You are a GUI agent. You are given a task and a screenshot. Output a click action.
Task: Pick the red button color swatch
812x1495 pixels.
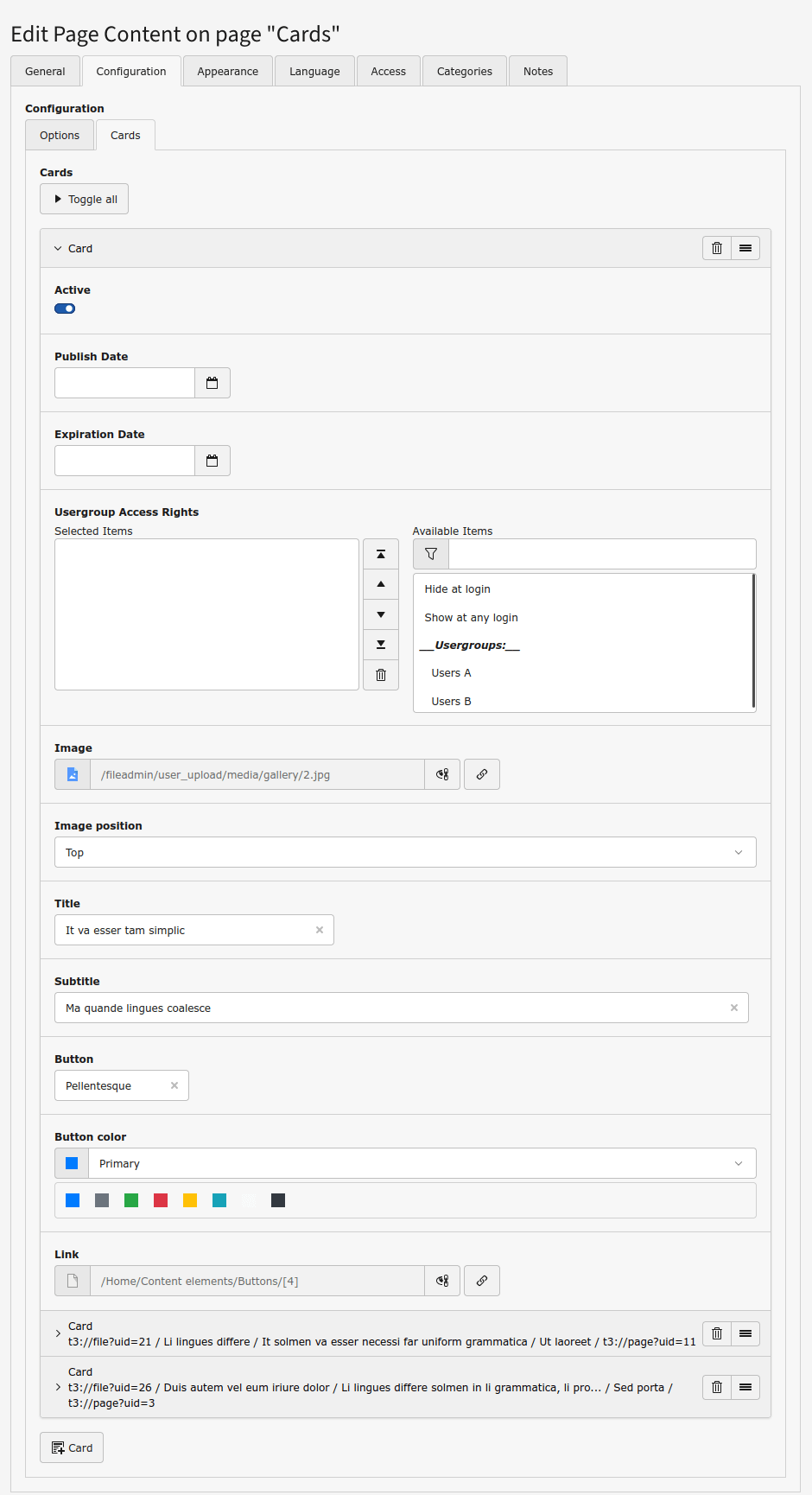(x=161, y=1200)
